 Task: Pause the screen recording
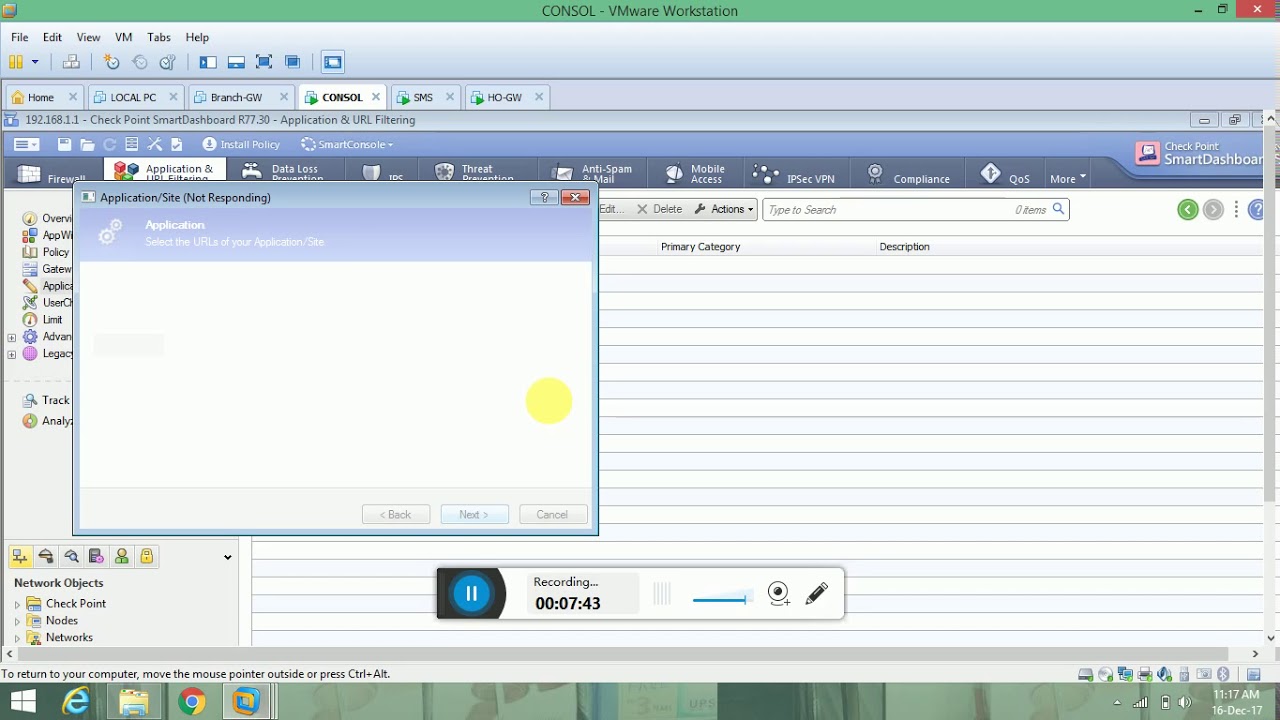click(471, 593)
